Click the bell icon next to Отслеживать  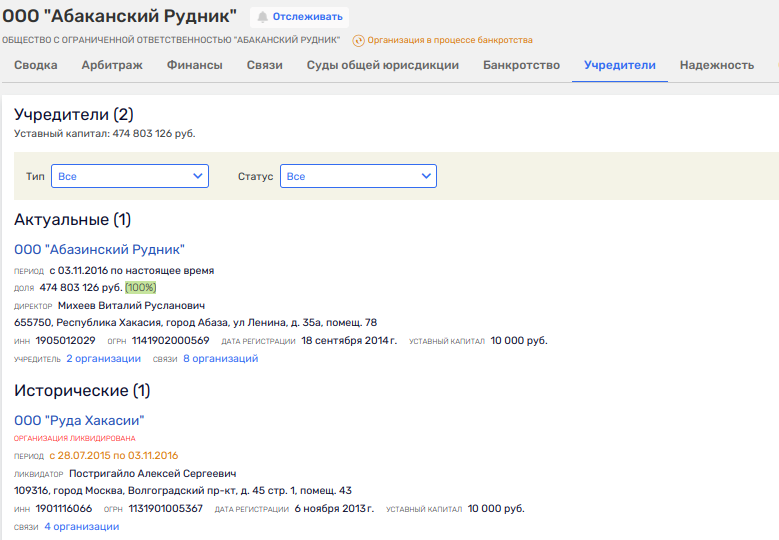click(x=262, y=17)
